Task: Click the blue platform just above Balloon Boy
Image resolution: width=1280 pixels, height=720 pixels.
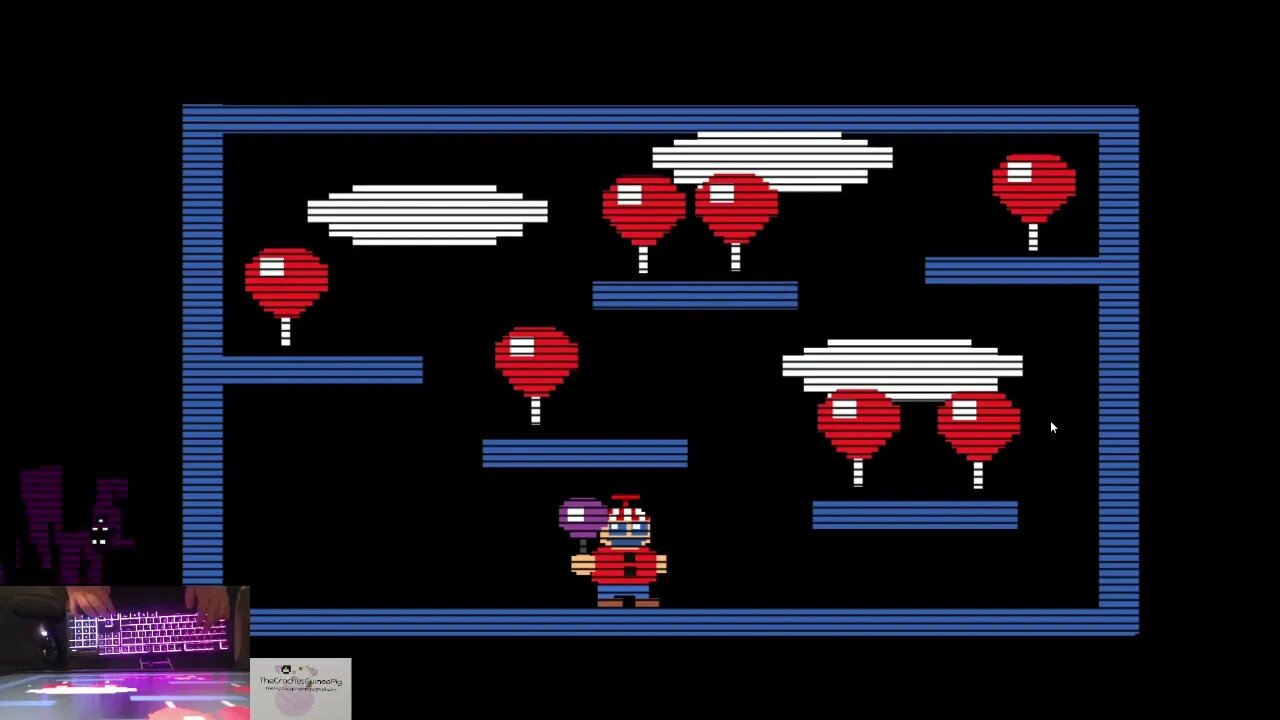Action: pyautogui.click(x=585, y=453)
